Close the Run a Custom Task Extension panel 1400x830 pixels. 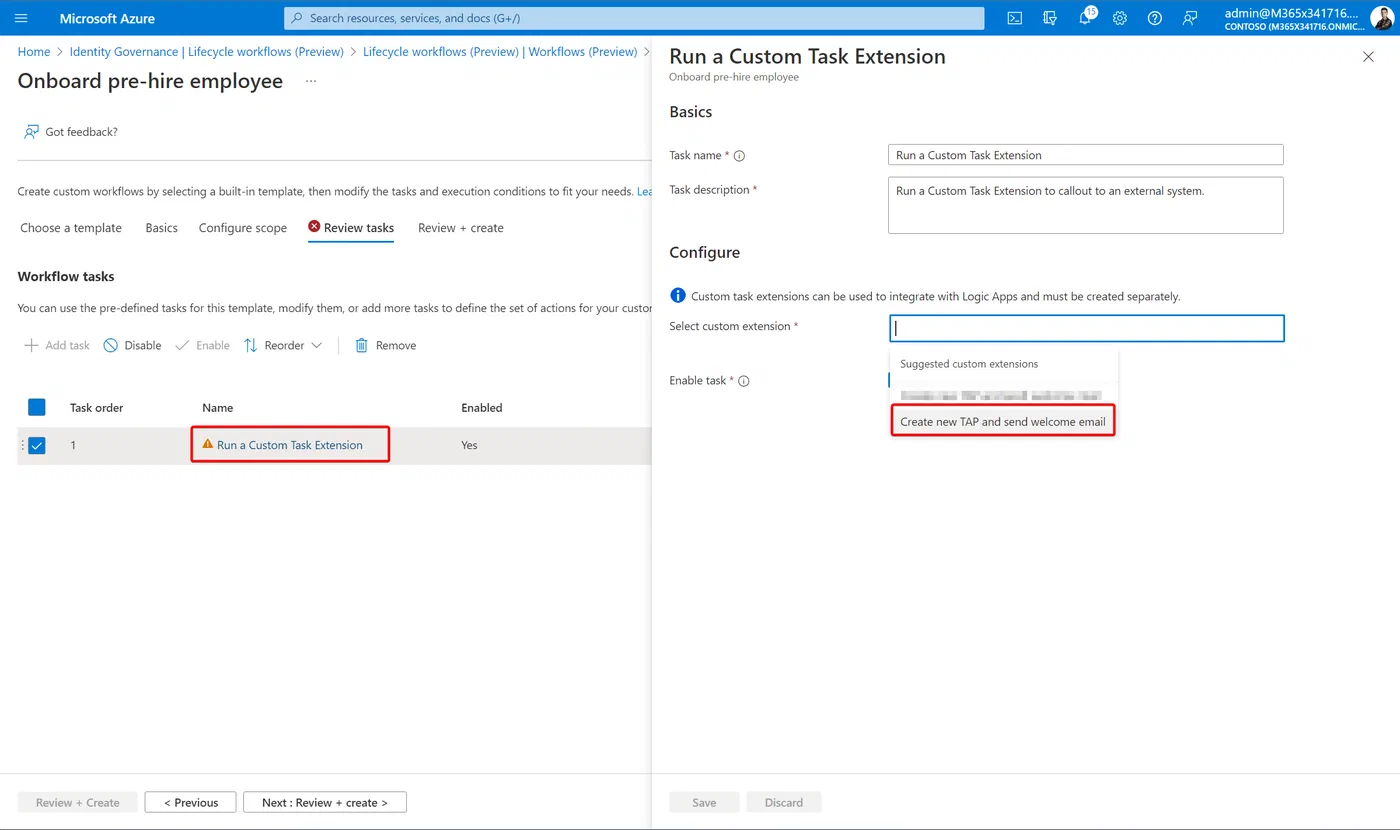point(1368,57)
